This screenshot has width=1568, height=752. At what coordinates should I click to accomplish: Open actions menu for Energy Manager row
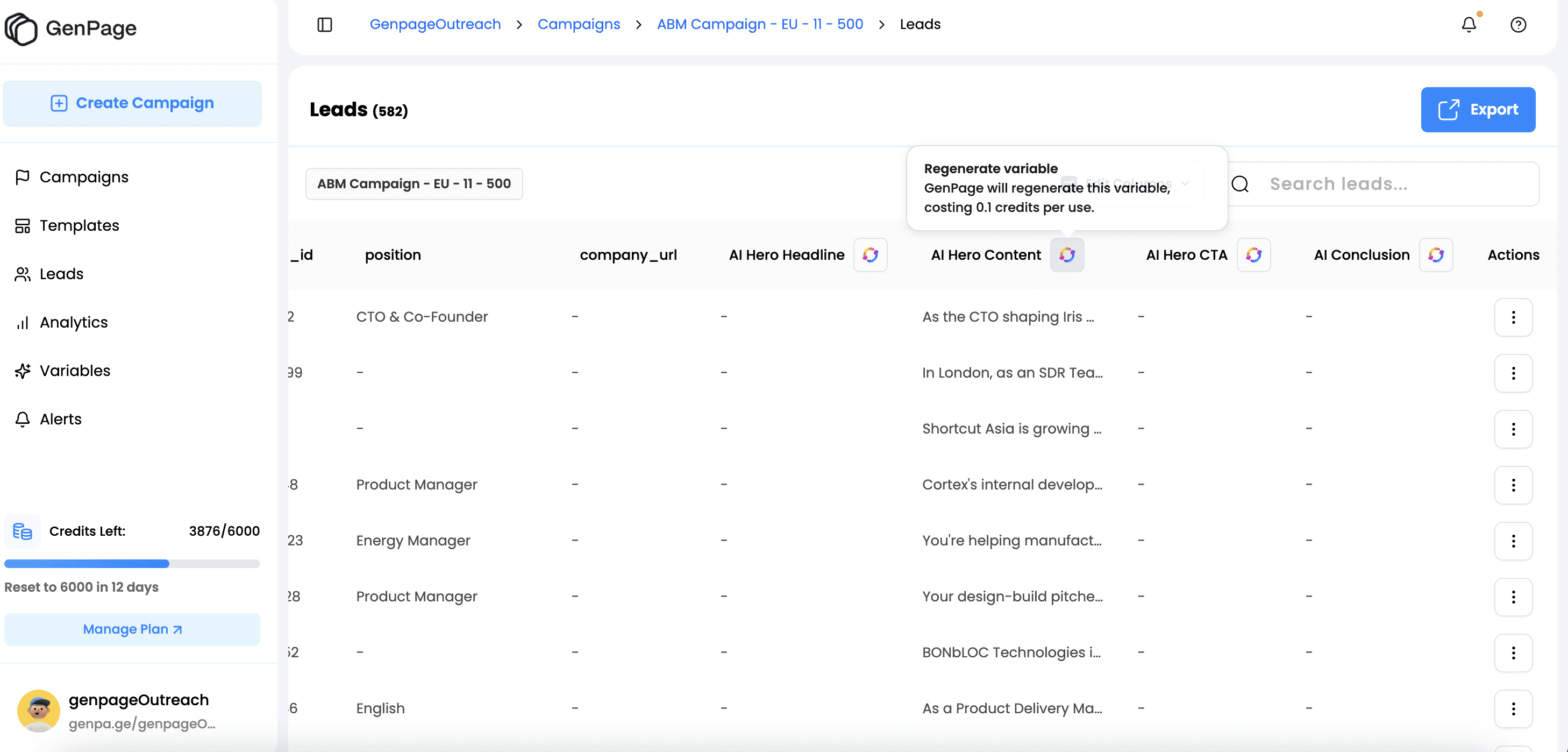1513,541
